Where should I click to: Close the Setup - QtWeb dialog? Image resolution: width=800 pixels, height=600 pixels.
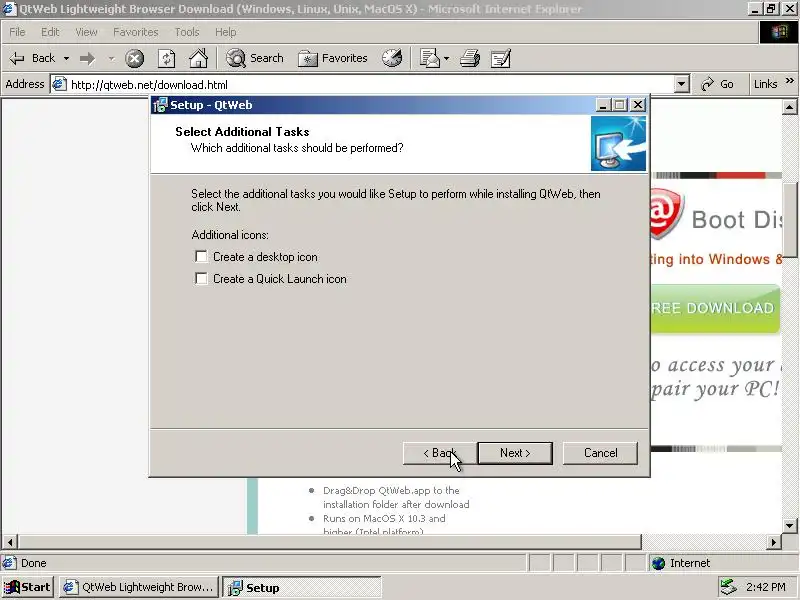tap(638, 105)
